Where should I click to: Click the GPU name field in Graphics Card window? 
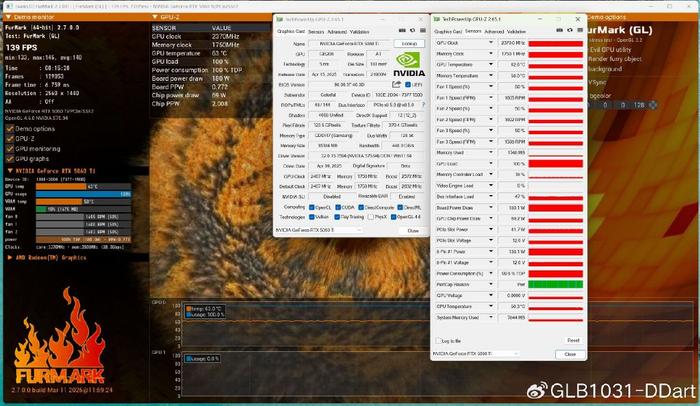pyautogui.click(x=350, y=44)
